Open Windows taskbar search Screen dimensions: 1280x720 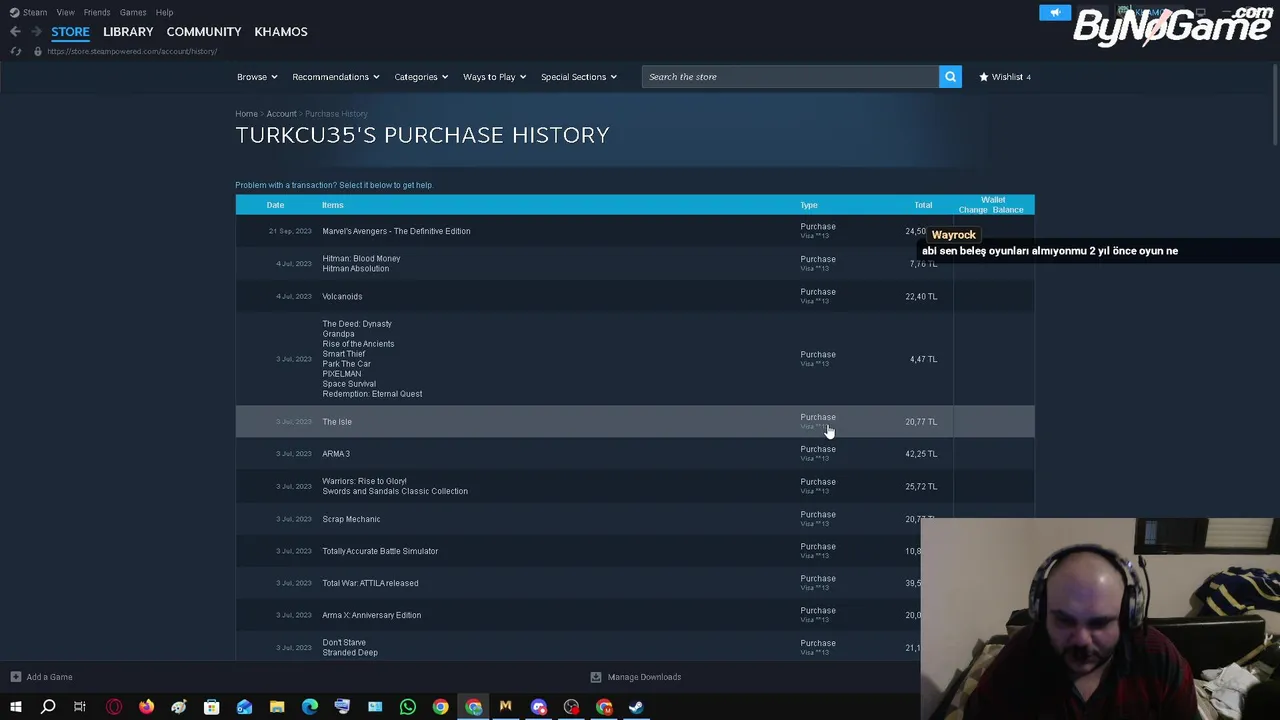pos(48,707)
